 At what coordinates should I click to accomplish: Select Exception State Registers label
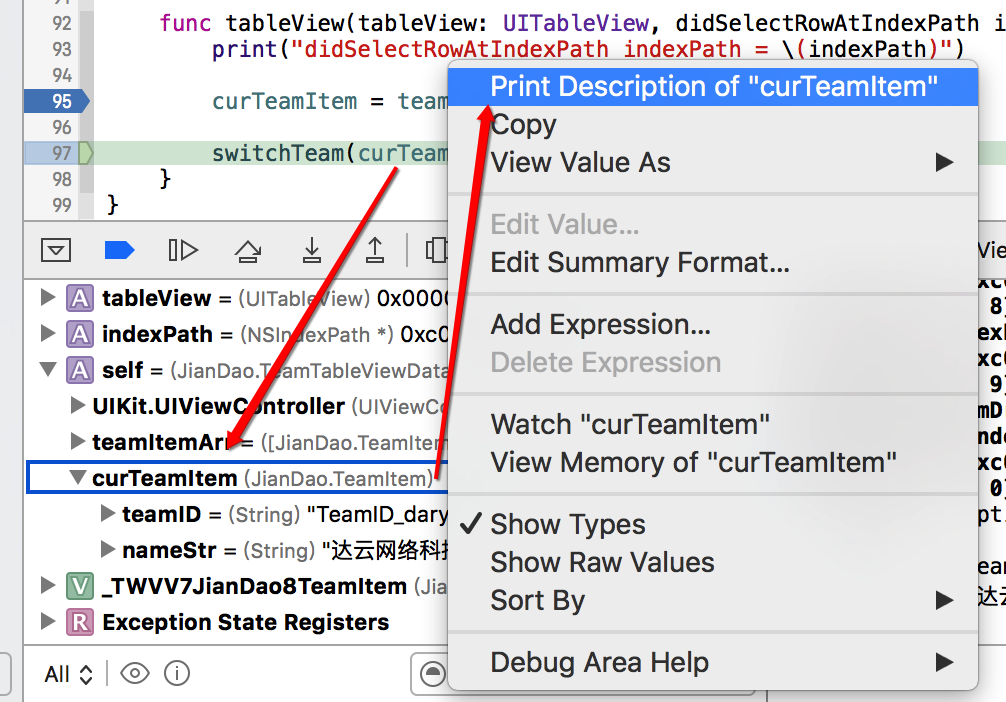pos(246,622)
